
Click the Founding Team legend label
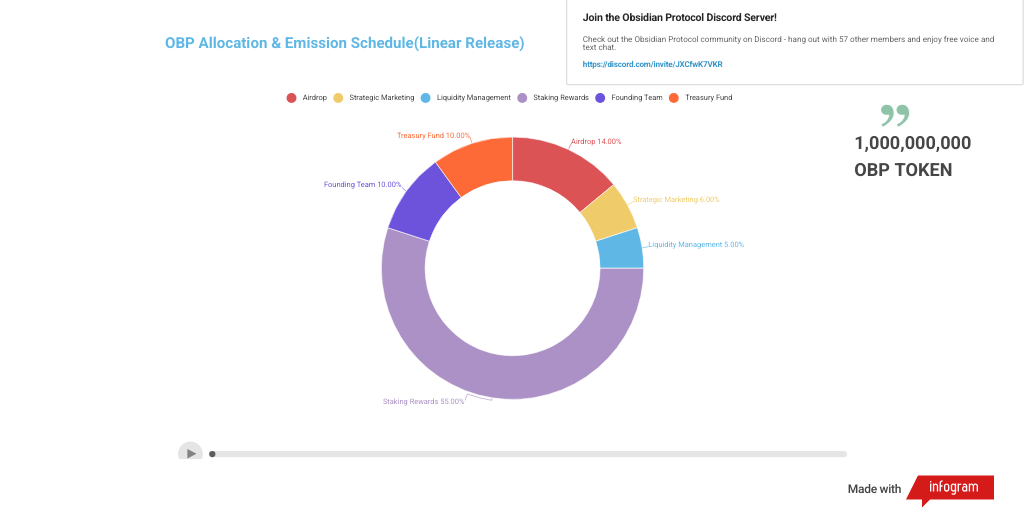637,98
